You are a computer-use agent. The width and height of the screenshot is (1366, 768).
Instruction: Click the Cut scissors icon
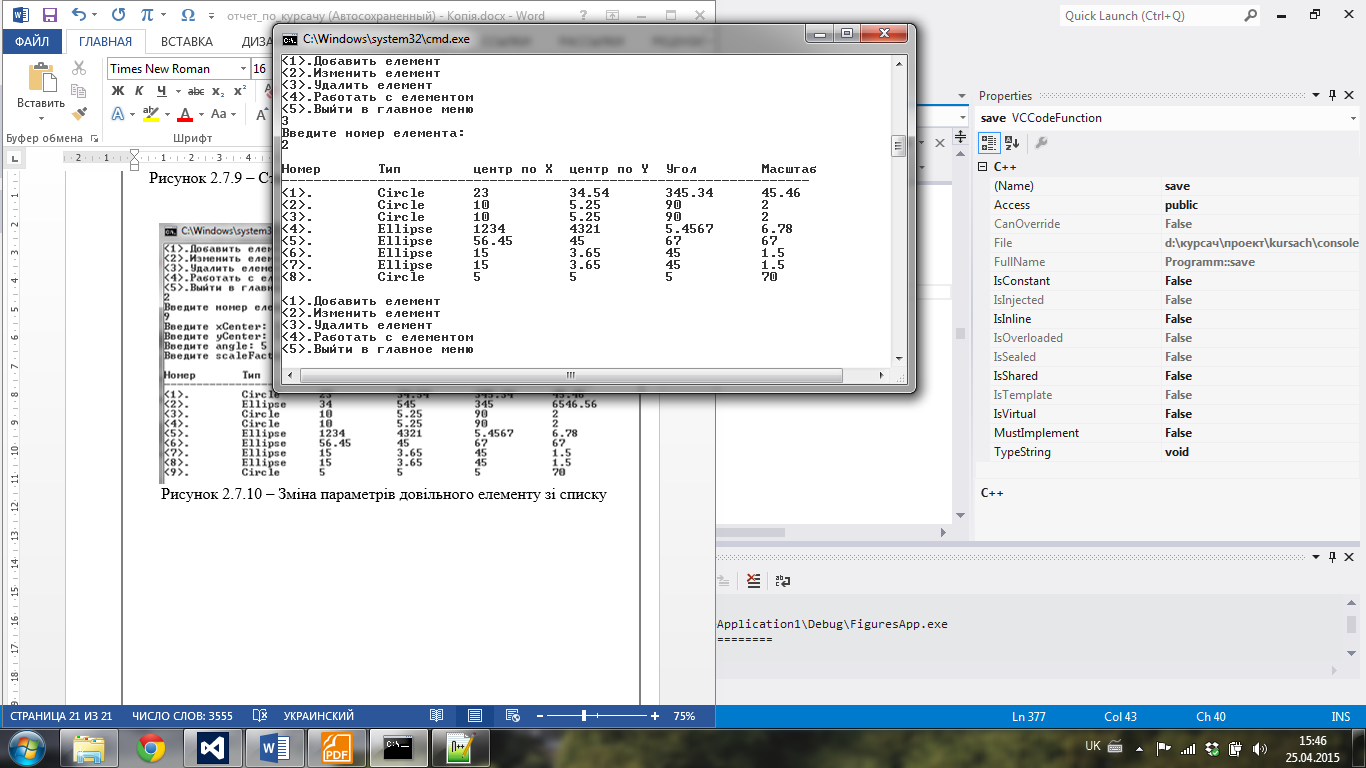tap(79, 68)
